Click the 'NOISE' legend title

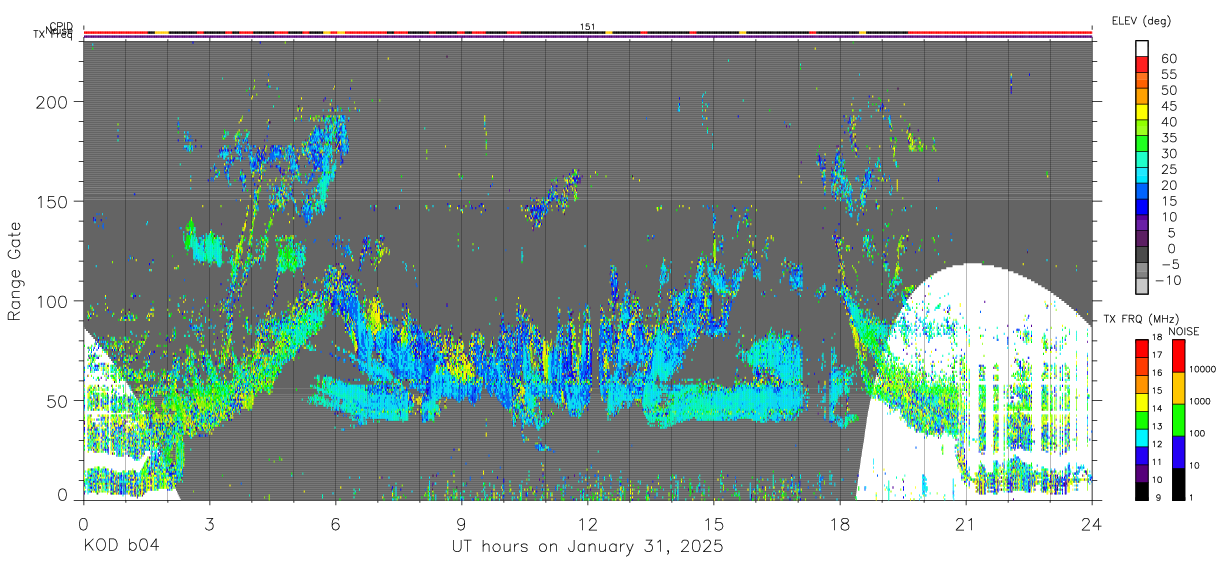tap(1184, 330)
